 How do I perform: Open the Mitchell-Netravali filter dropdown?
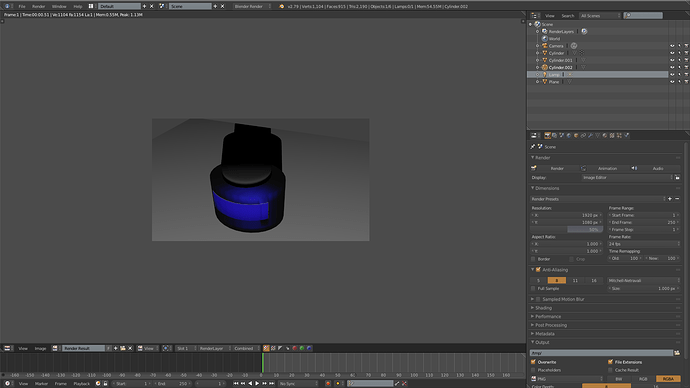pos(644,280)
